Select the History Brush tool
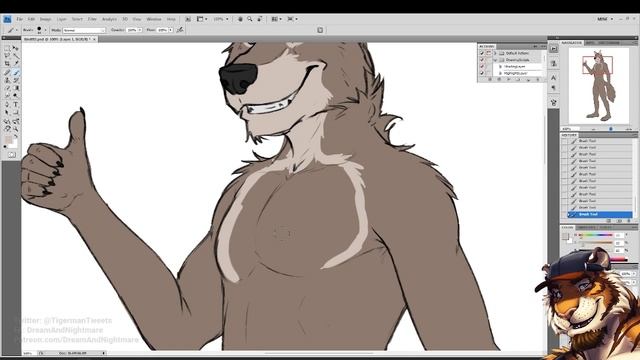This screenshot has width=640, height=360. (16, 80)
